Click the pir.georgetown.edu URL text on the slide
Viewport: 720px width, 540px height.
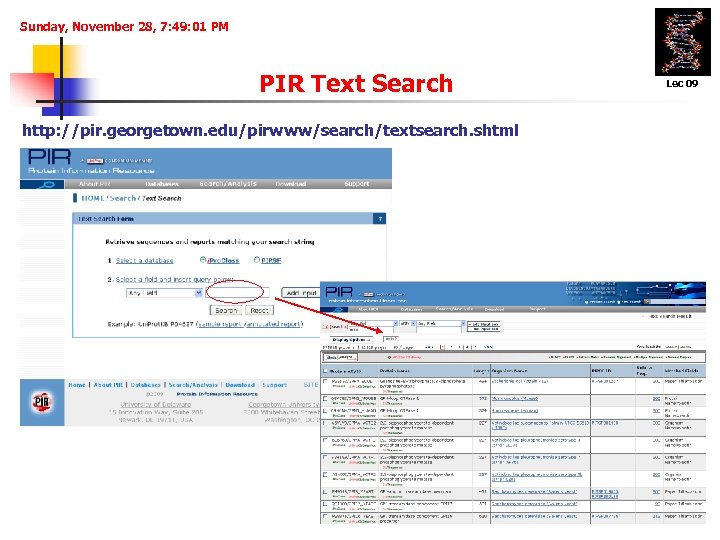point(270,130)
